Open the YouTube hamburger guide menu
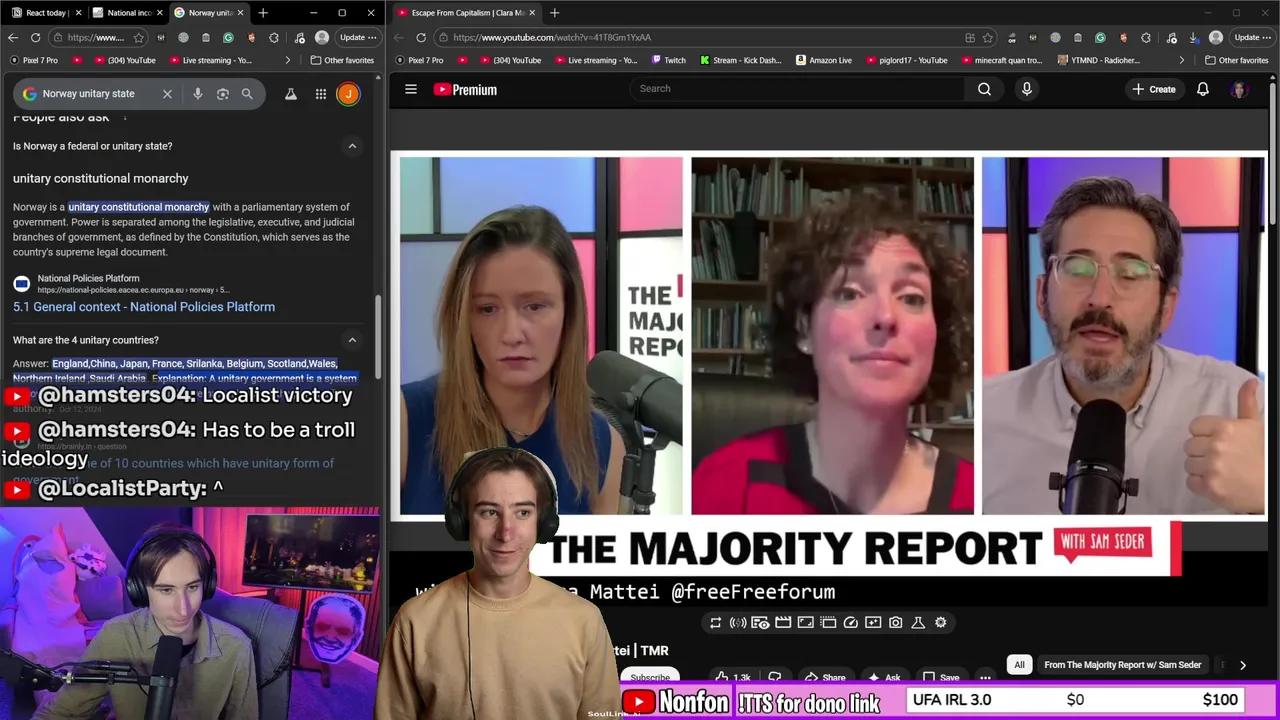1280x720 pixels. [410, 89]
